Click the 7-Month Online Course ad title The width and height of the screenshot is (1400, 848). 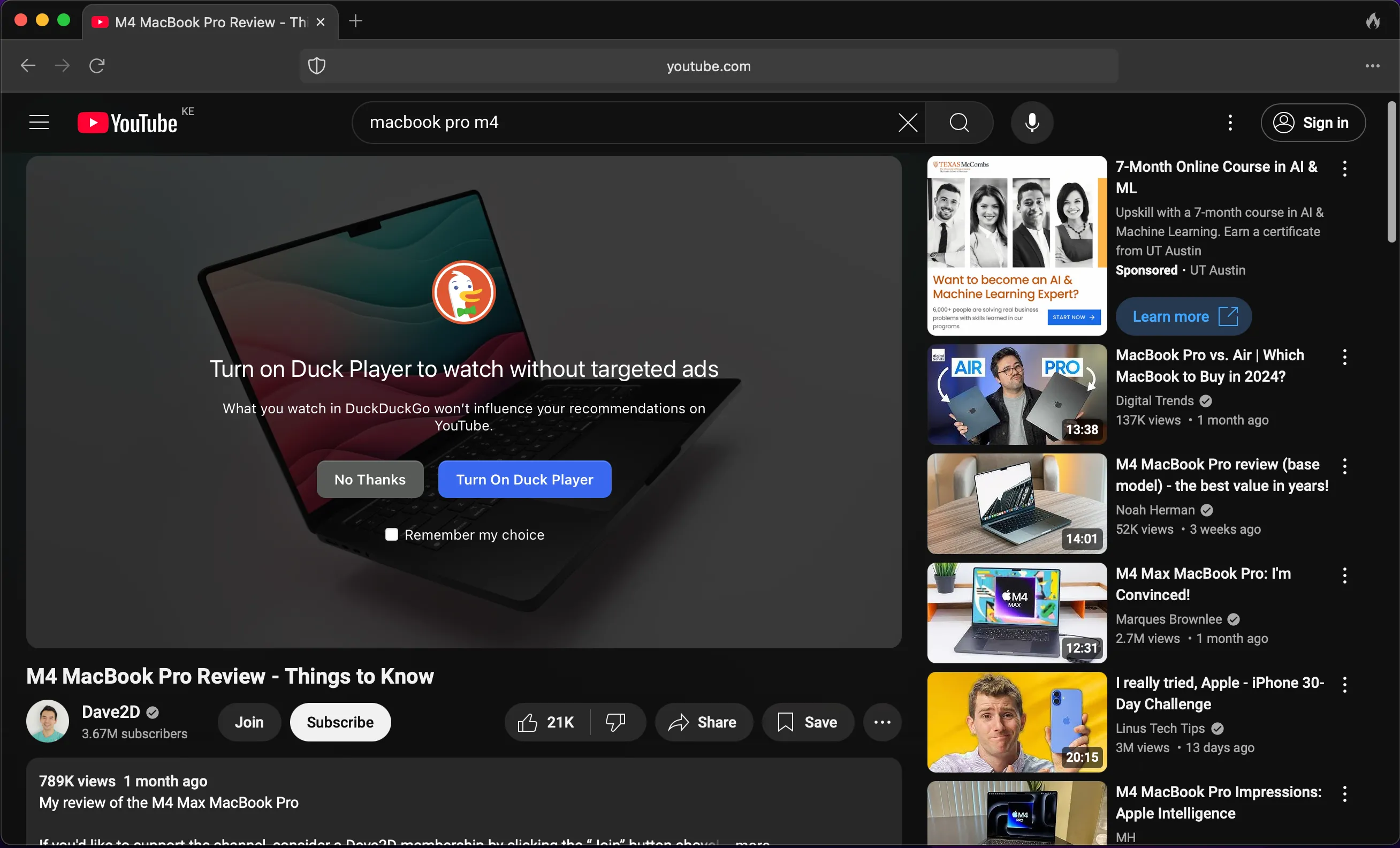click(1216, 177)
